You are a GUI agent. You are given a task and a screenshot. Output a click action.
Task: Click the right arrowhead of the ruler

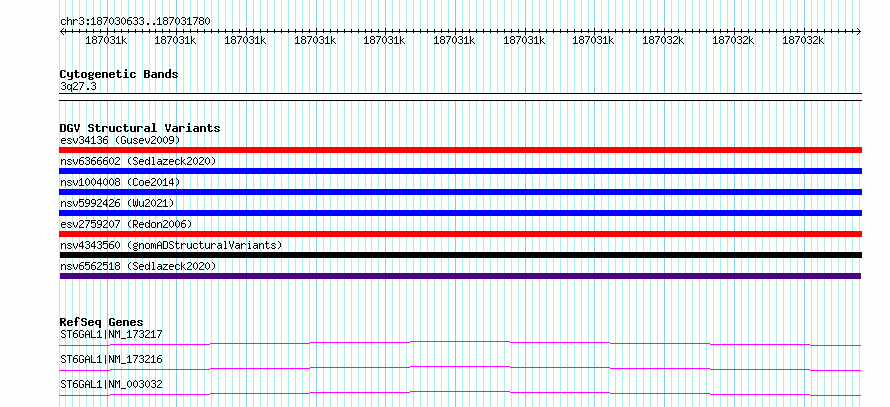[x=859, y=32]
